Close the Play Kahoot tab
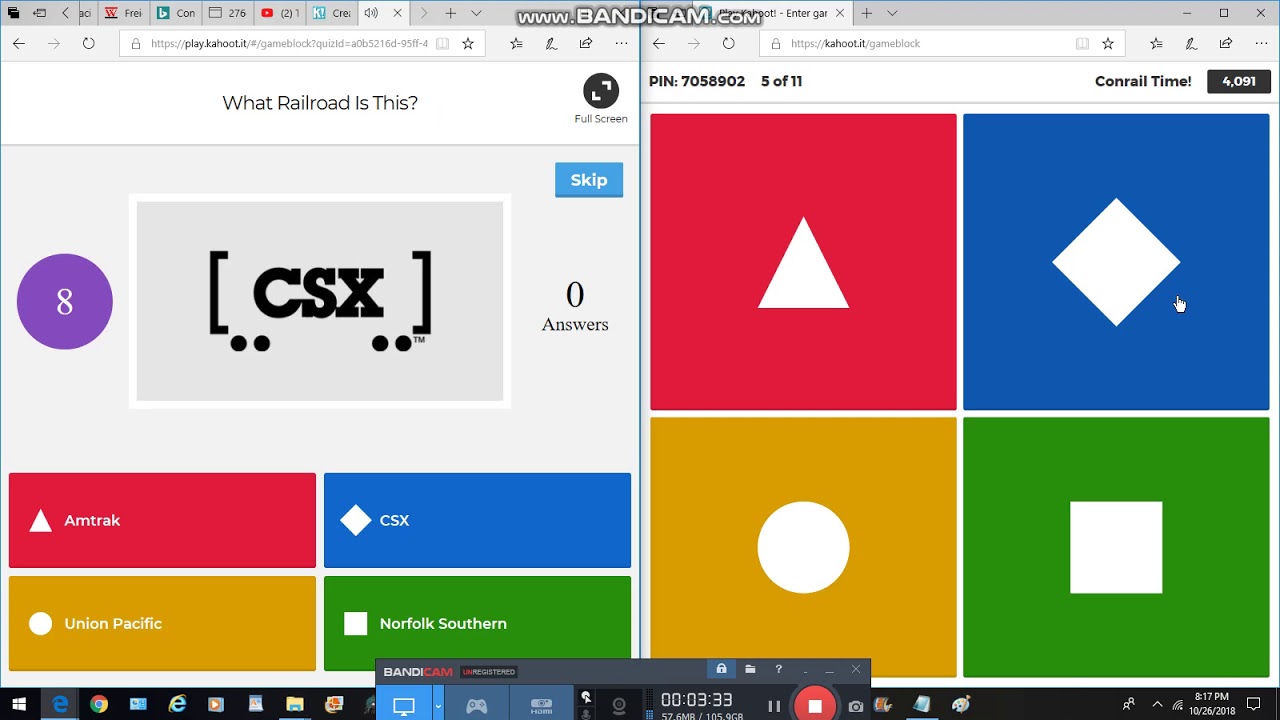 [x=840, y=13]
